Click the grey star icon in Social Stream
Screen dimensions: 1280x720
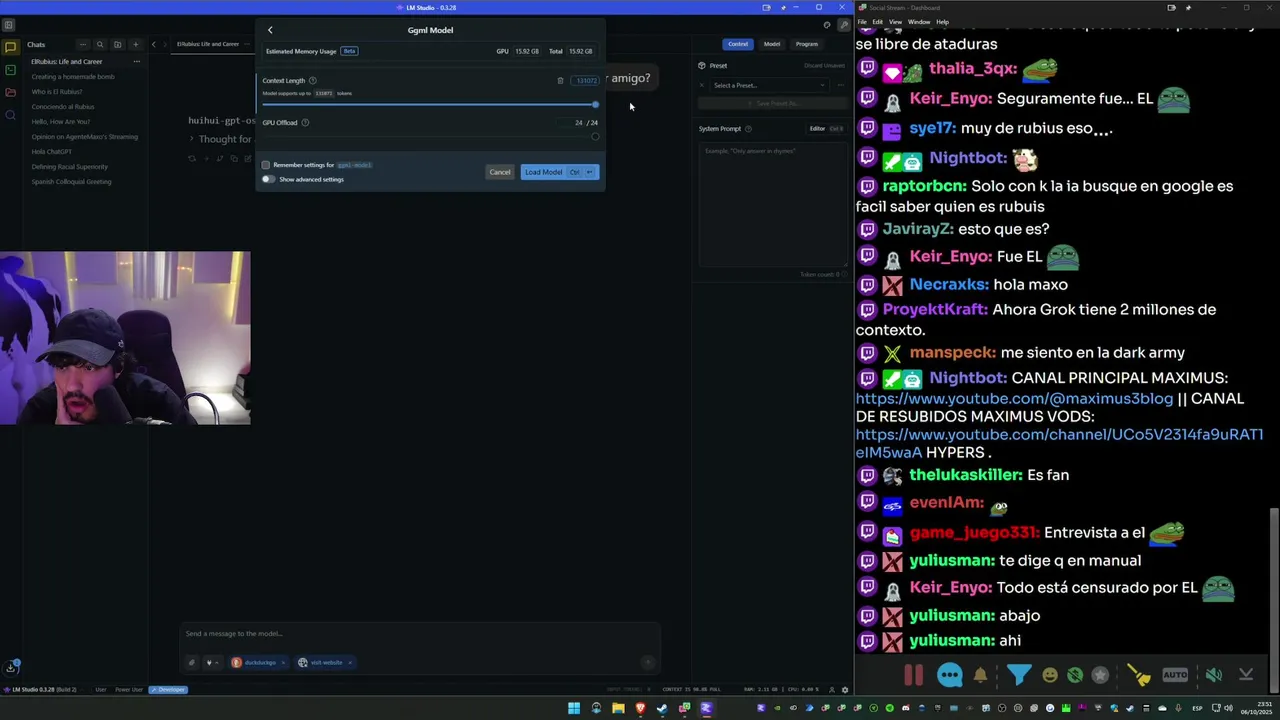(1101, 675)
